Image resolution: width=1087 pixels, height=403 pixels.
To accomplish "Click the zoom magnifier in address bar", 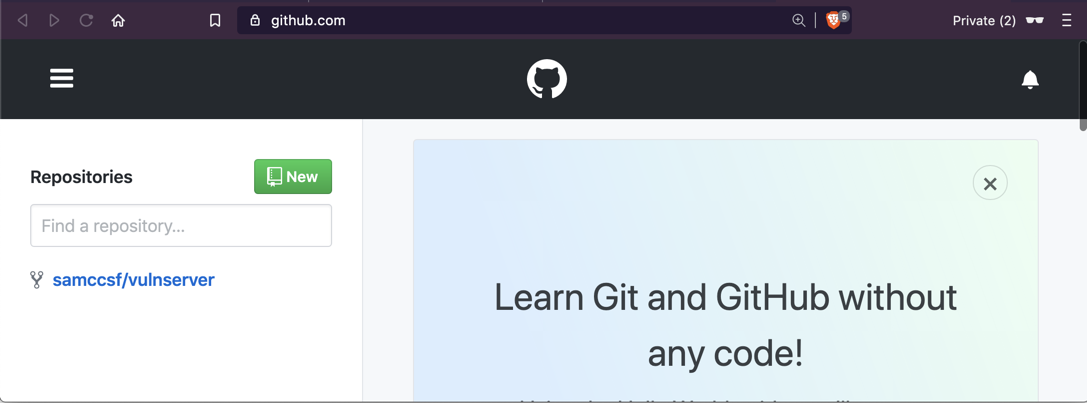I will pyautogui.click(x=798, y=20).
